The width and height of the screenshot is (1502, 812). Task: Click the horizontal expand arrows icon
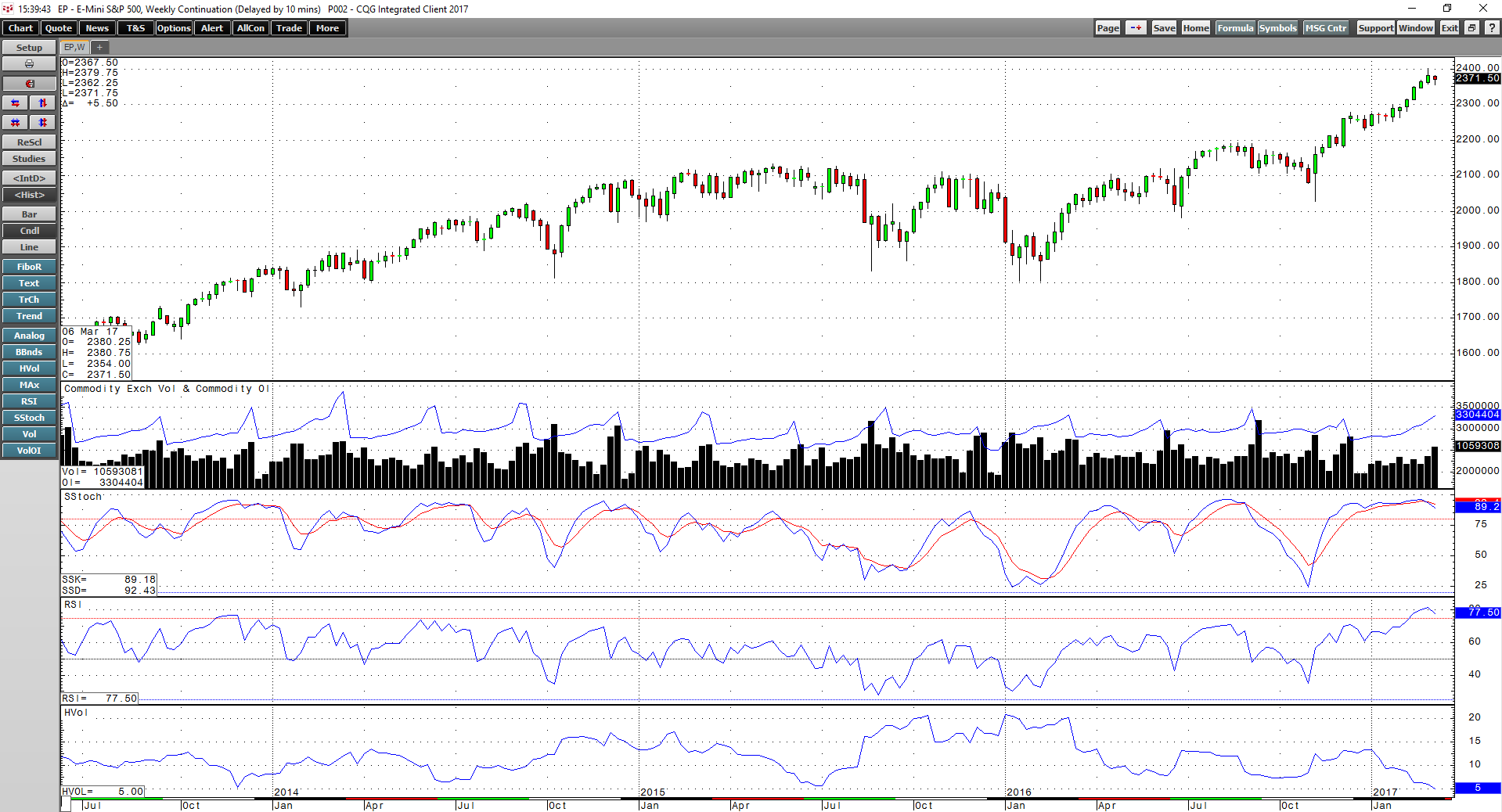pos(15,103)
